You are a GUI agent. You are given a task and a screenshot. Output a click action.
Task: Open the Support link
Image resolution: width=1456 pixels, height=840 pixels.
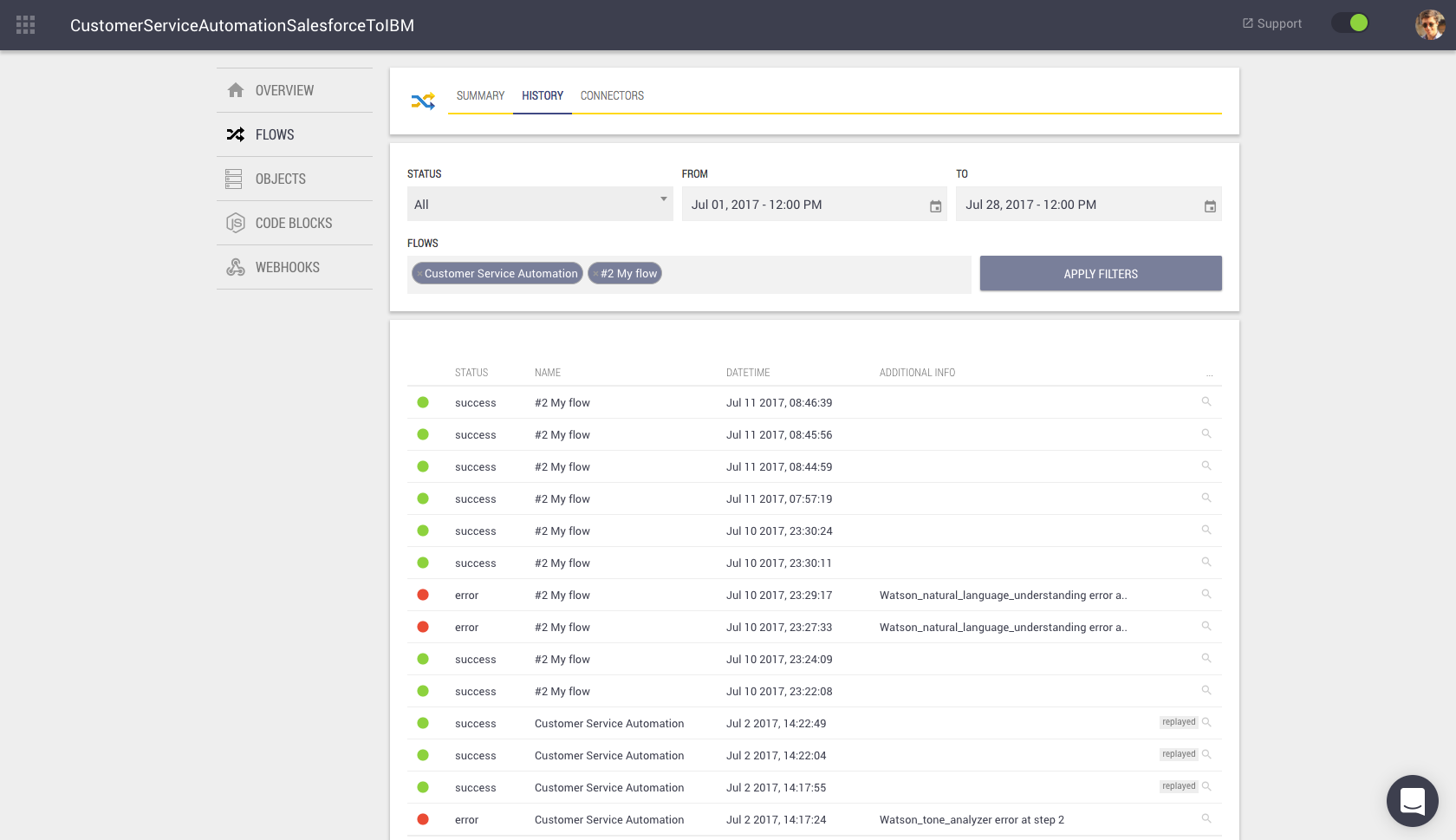pos(1272,23)
